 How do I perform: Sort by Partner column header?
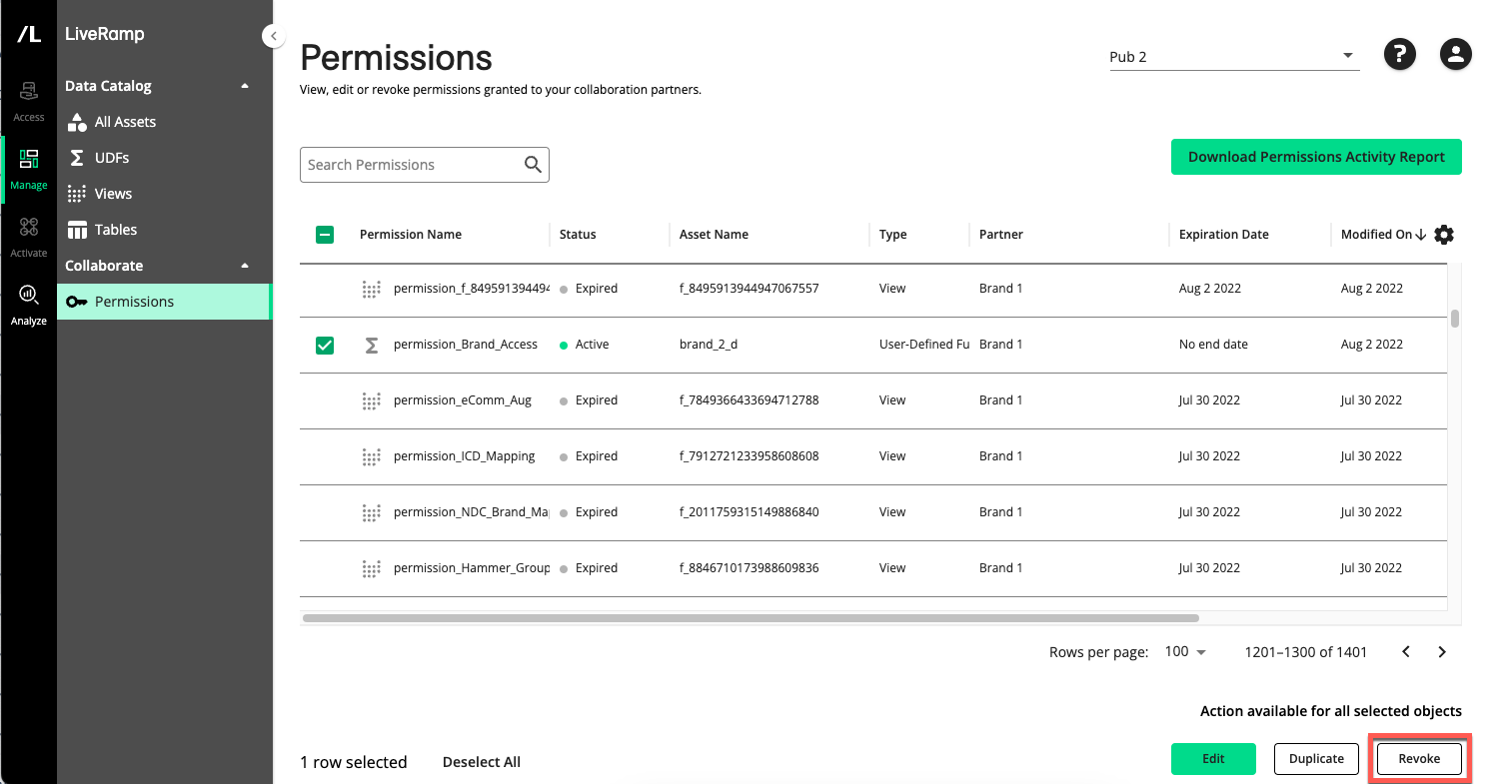tap(1001, 235)
